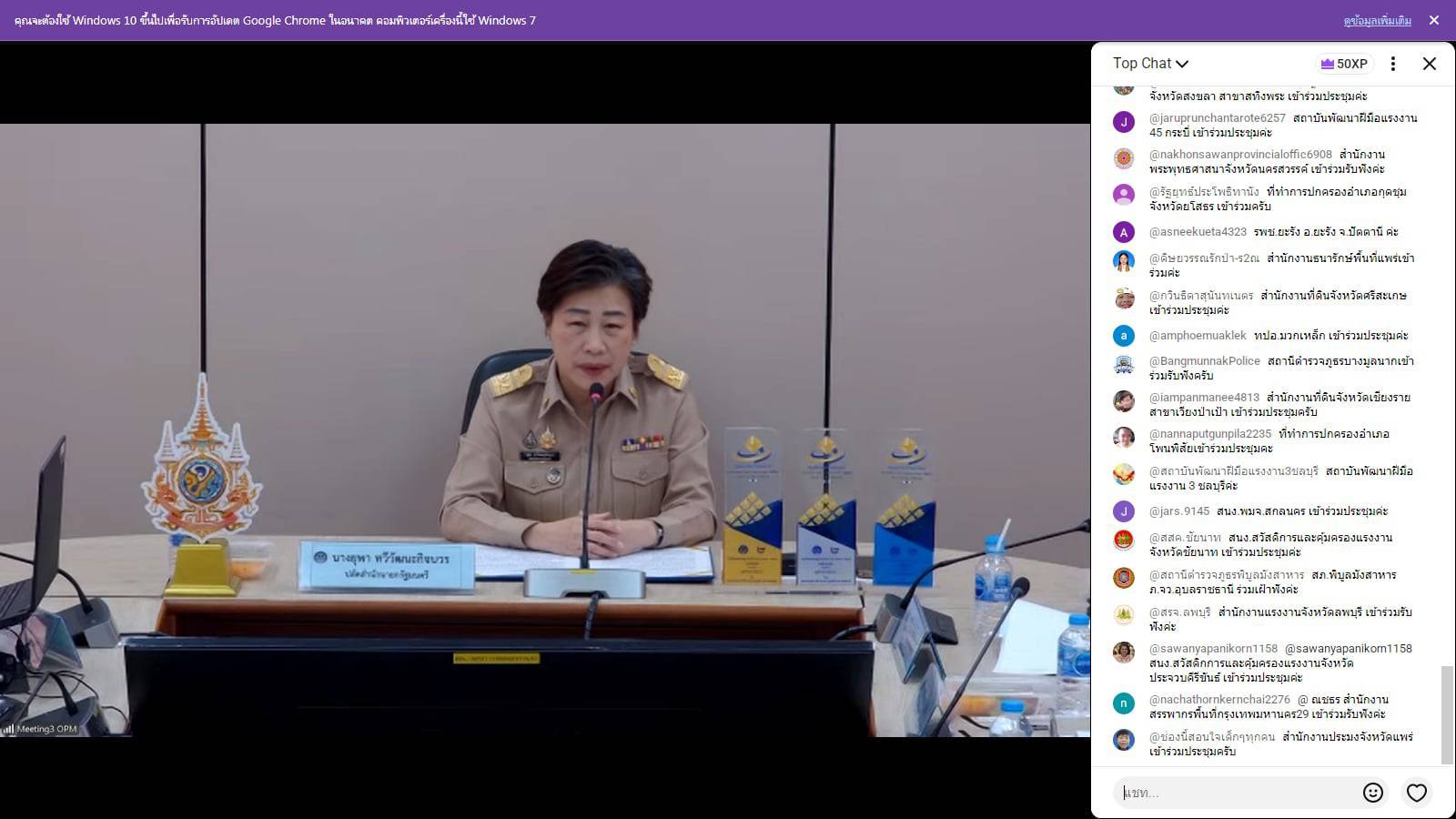Click @nakhonsawanprovincialoffic6908 username
The height and width of the screenshot is (819, 1456).
[x=1240, y=155]
